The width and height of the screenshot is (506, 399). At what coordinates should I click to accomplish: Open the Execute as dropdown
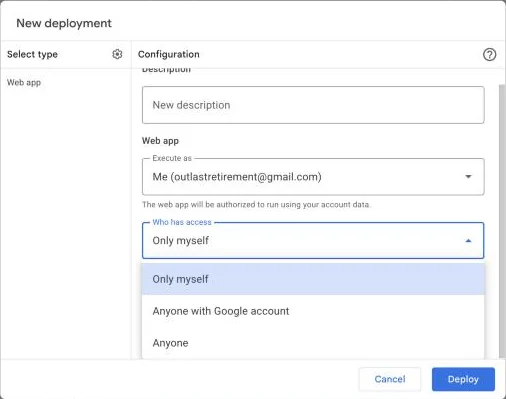click(x=313, y=177)
